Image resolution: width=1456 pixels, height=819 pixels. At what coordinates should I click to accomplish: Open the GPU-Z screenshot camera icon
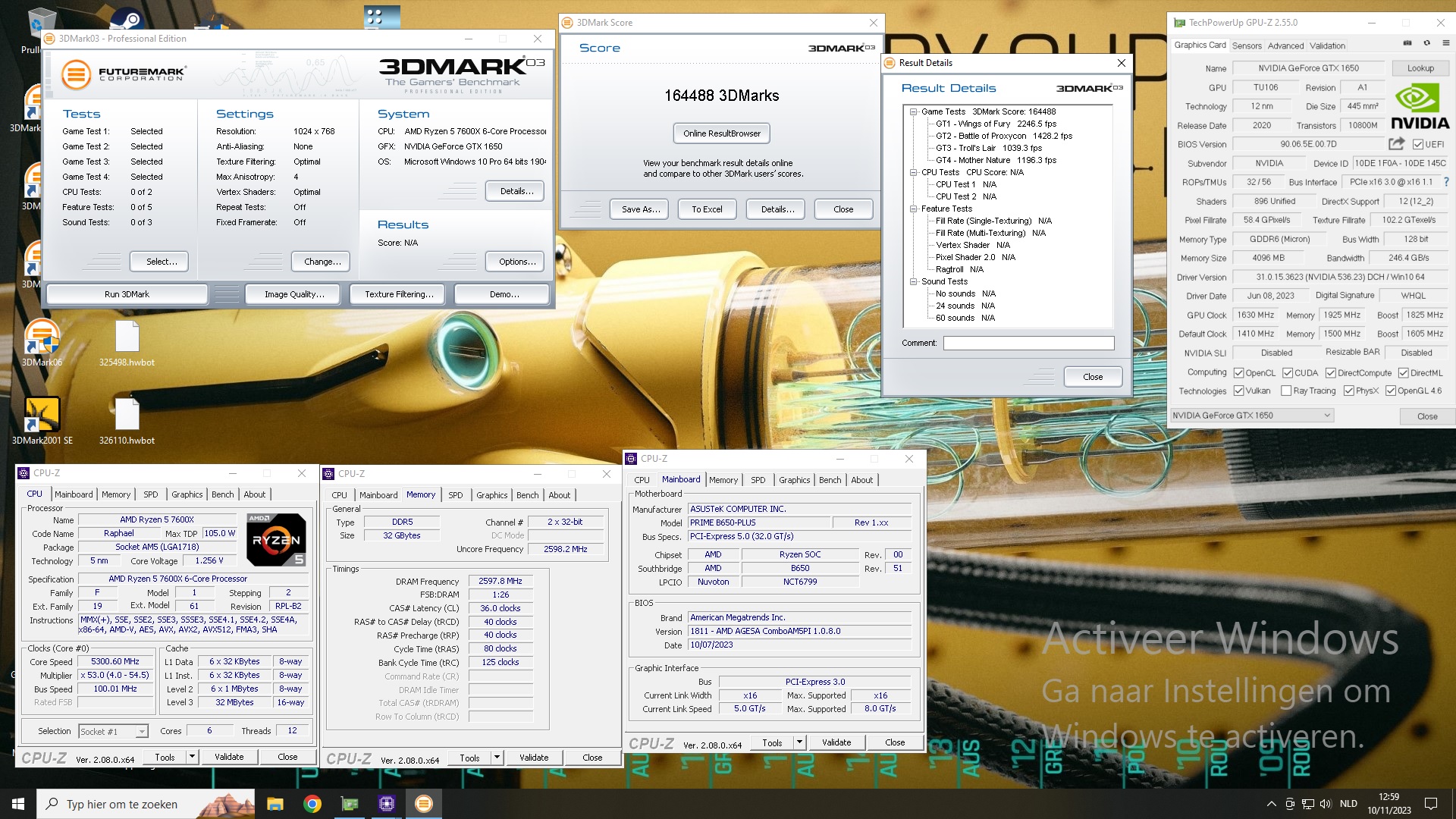point(1407,43)
